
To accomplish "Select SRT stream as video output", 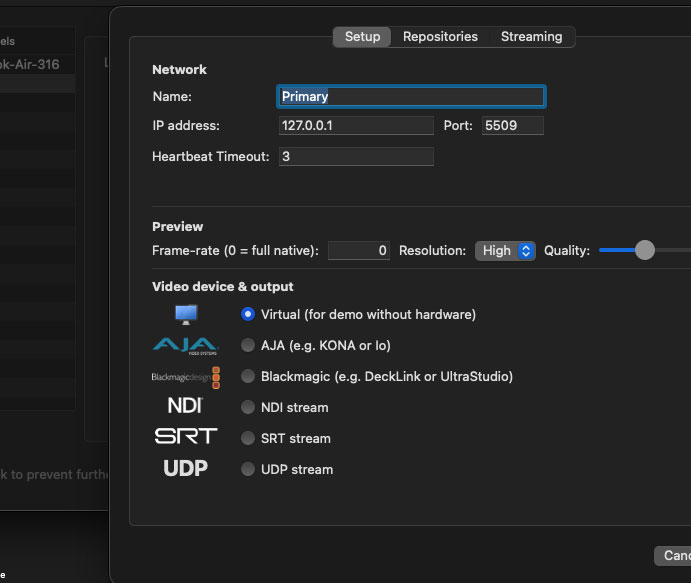I will pyautogui.click(x=248, y=438).
